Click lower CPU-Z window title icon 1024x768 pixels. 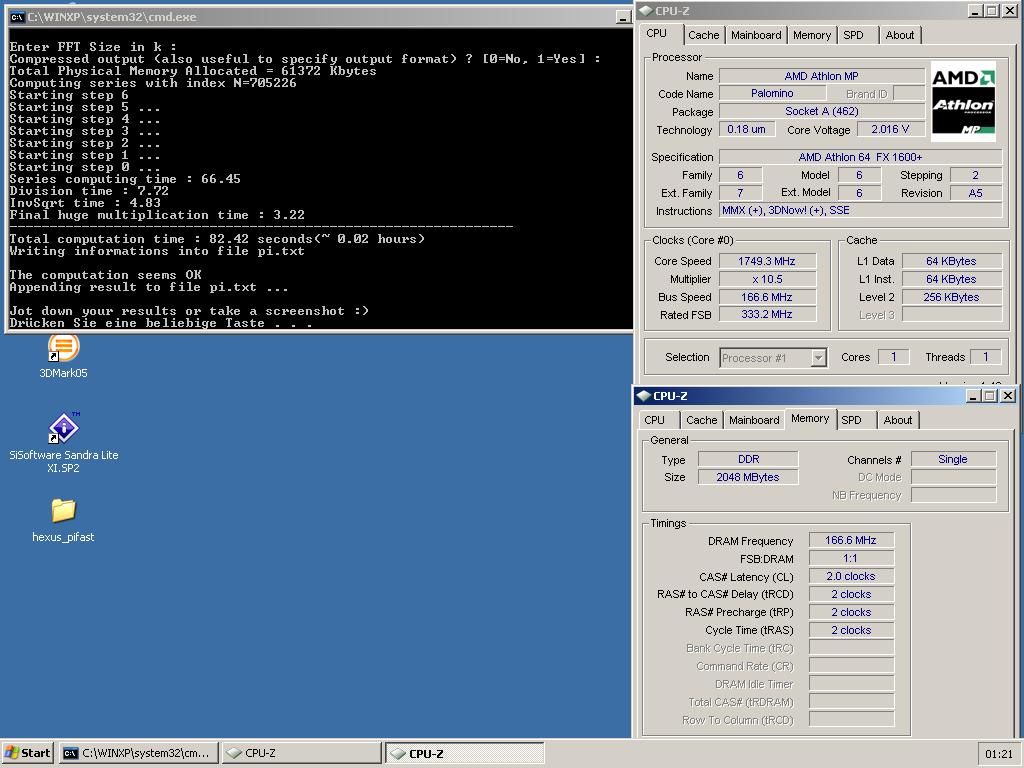(643, 396)
